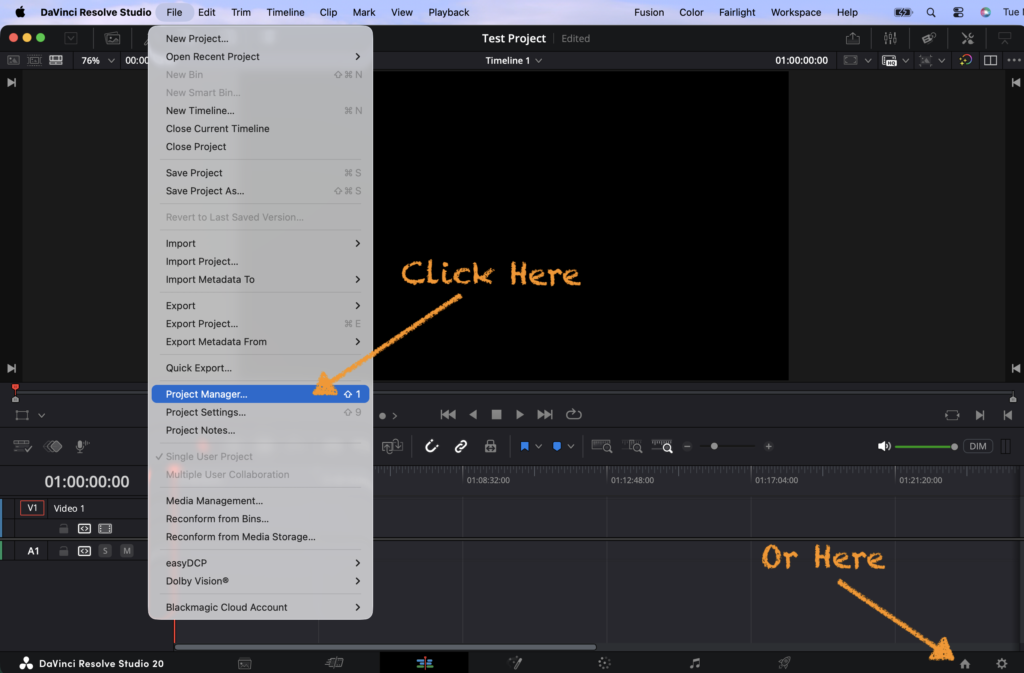This screenshot has width=1024, height=673.
Task: Open the audio Mixer panel icon
Action: pyautogui.click(x=889, y=38)
